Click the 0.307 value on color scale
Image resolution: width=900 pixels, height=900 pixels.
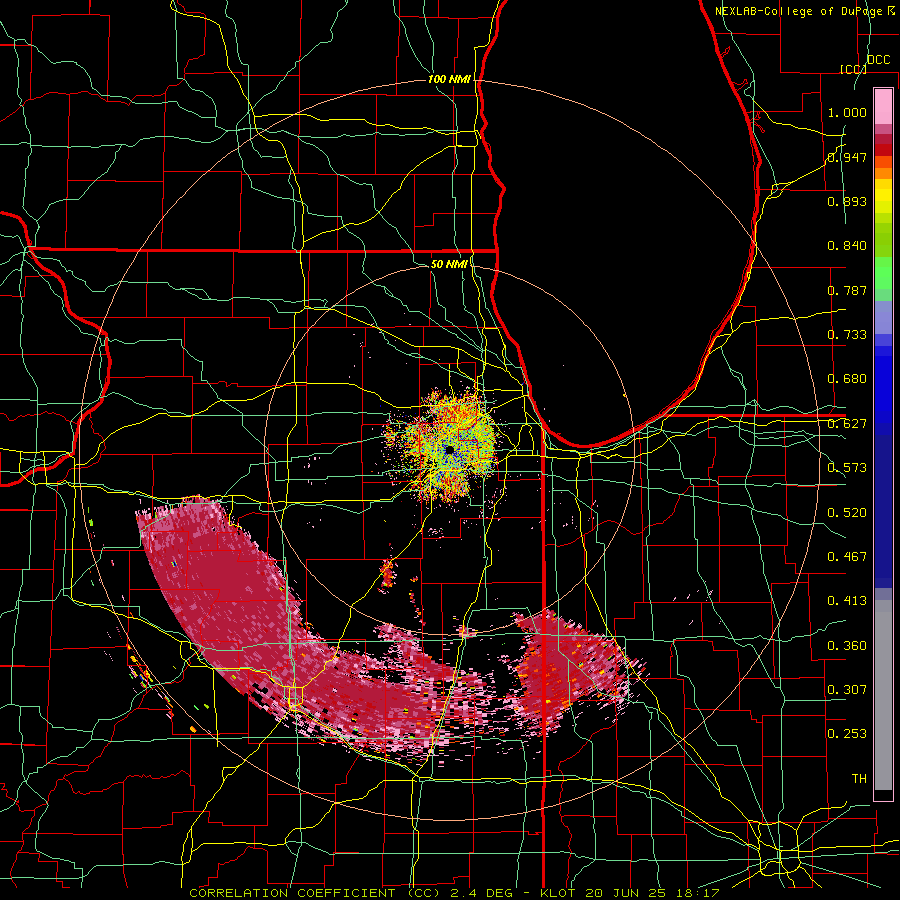(847, 690)
